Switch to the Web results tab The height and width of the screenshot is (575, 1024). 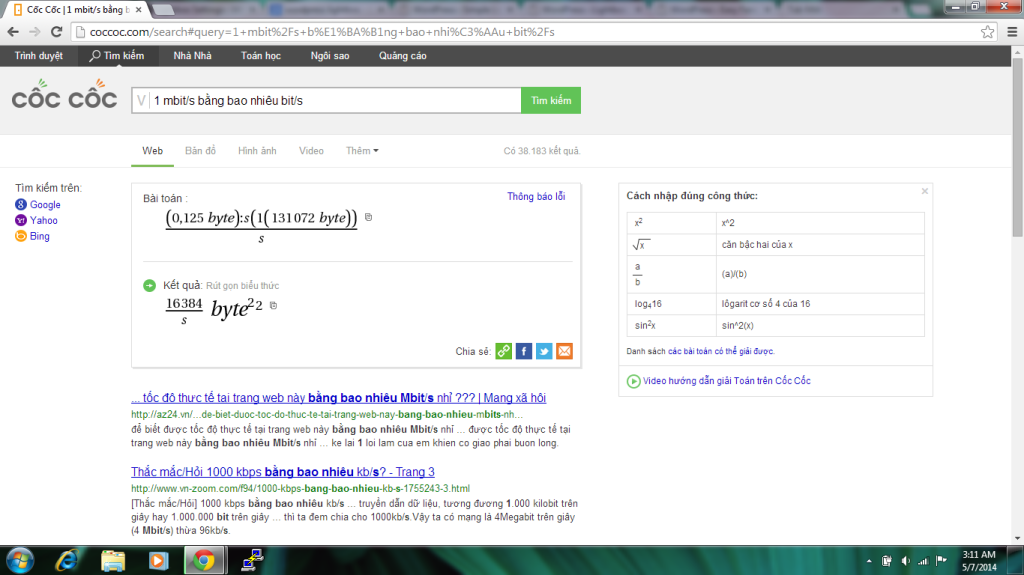(152, 151)
